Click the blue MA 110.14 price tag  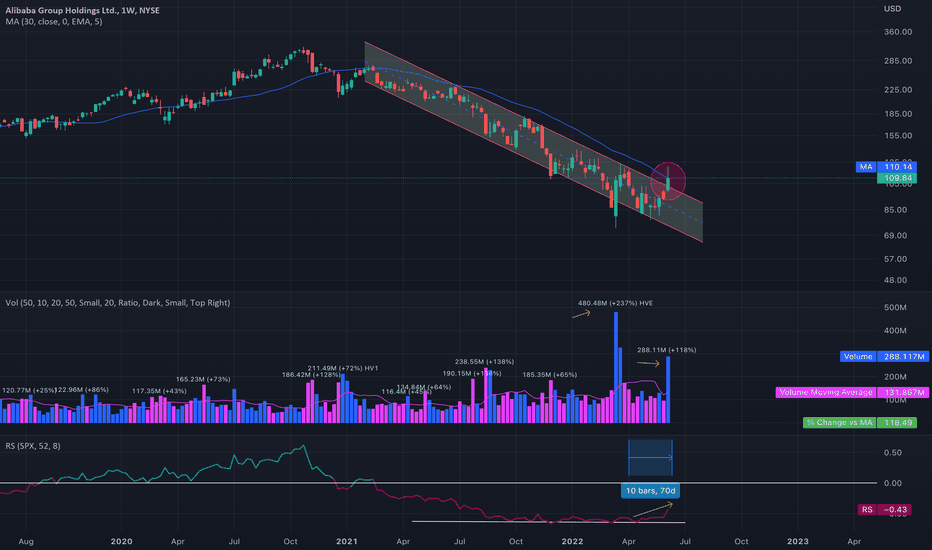(886, 167)
